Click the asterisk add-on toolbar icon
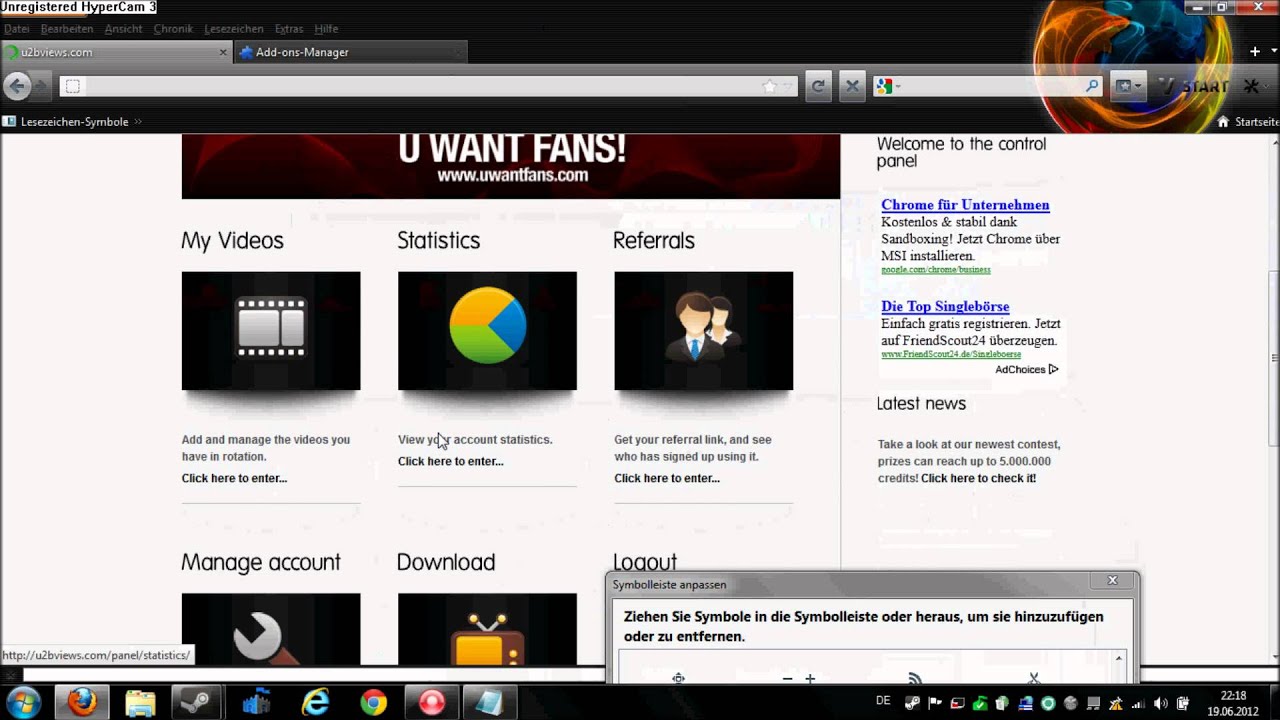Image resolution: width=1280 pixels, height=720 pixels. point(1251,87)
